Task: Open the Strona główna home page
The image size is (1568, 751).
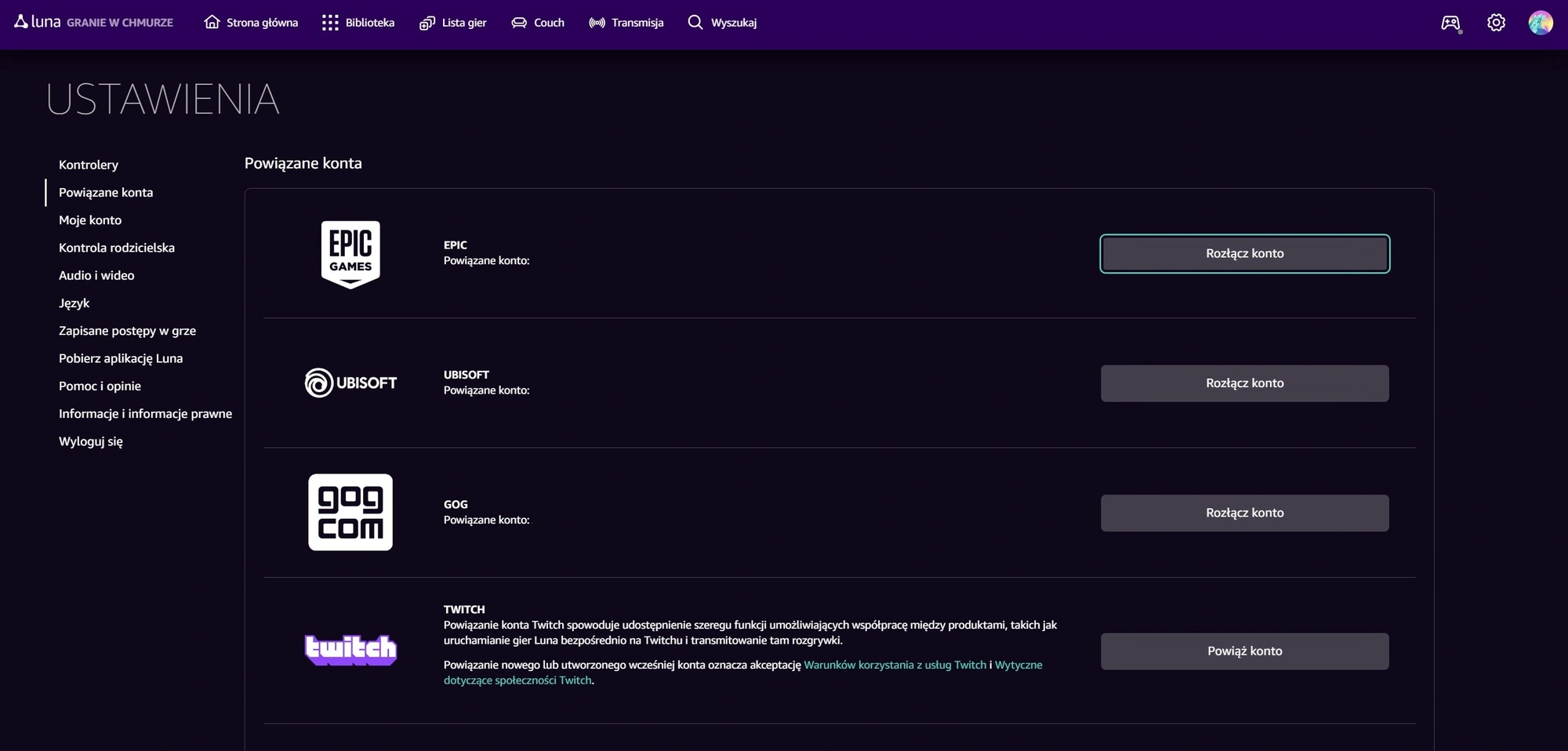Action: coord(251,23)
